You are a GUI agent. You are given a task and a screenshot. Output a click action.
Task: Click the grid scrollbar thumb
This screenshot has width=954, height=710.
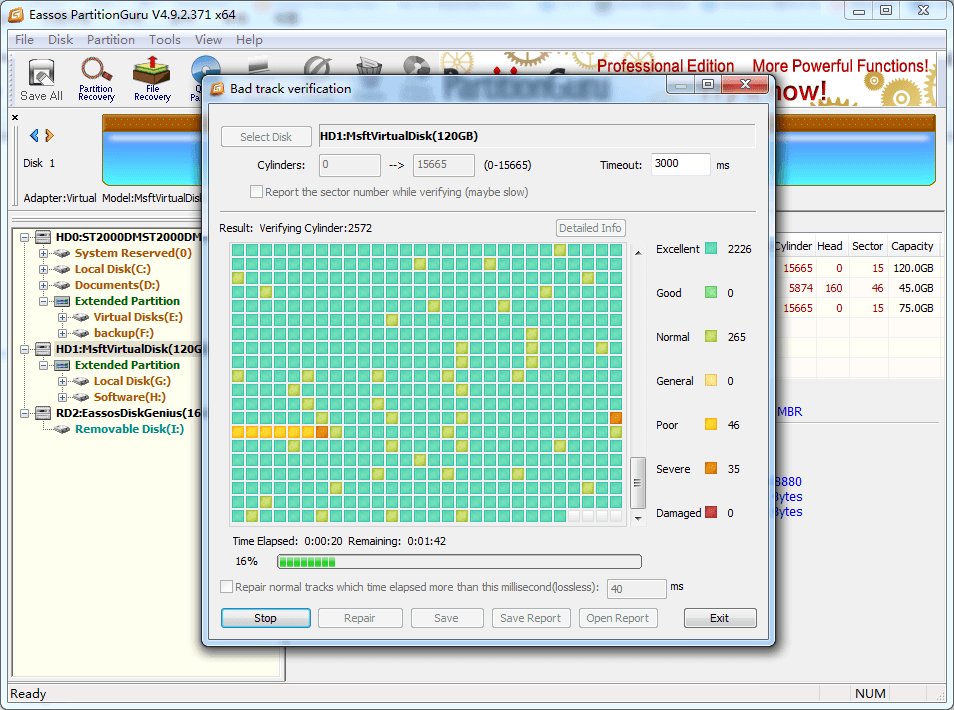[638, 483]
